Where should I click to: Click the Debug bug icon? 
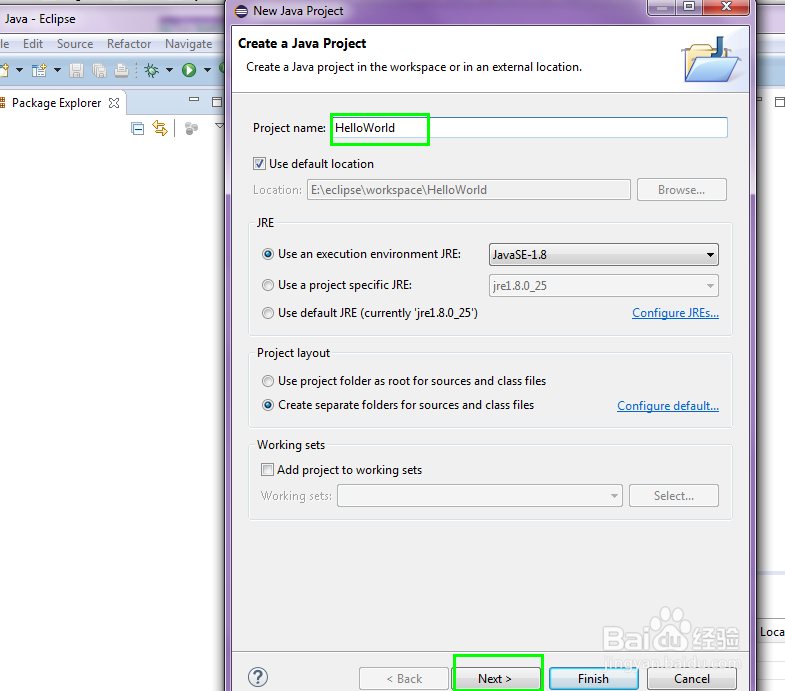pos(151,70)
